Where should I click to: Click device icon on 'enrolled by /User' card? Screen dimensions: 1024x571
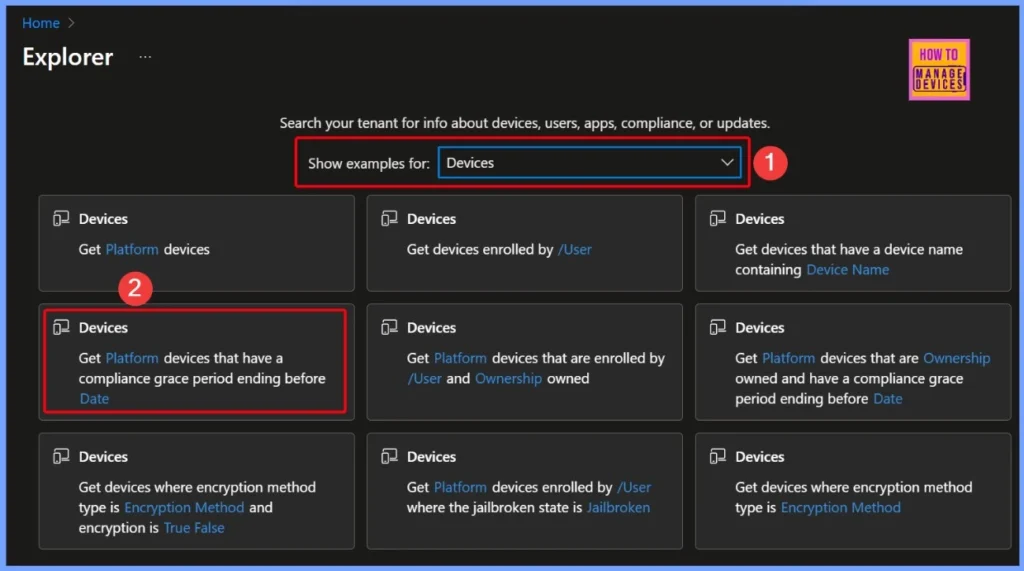click(389, 218)
